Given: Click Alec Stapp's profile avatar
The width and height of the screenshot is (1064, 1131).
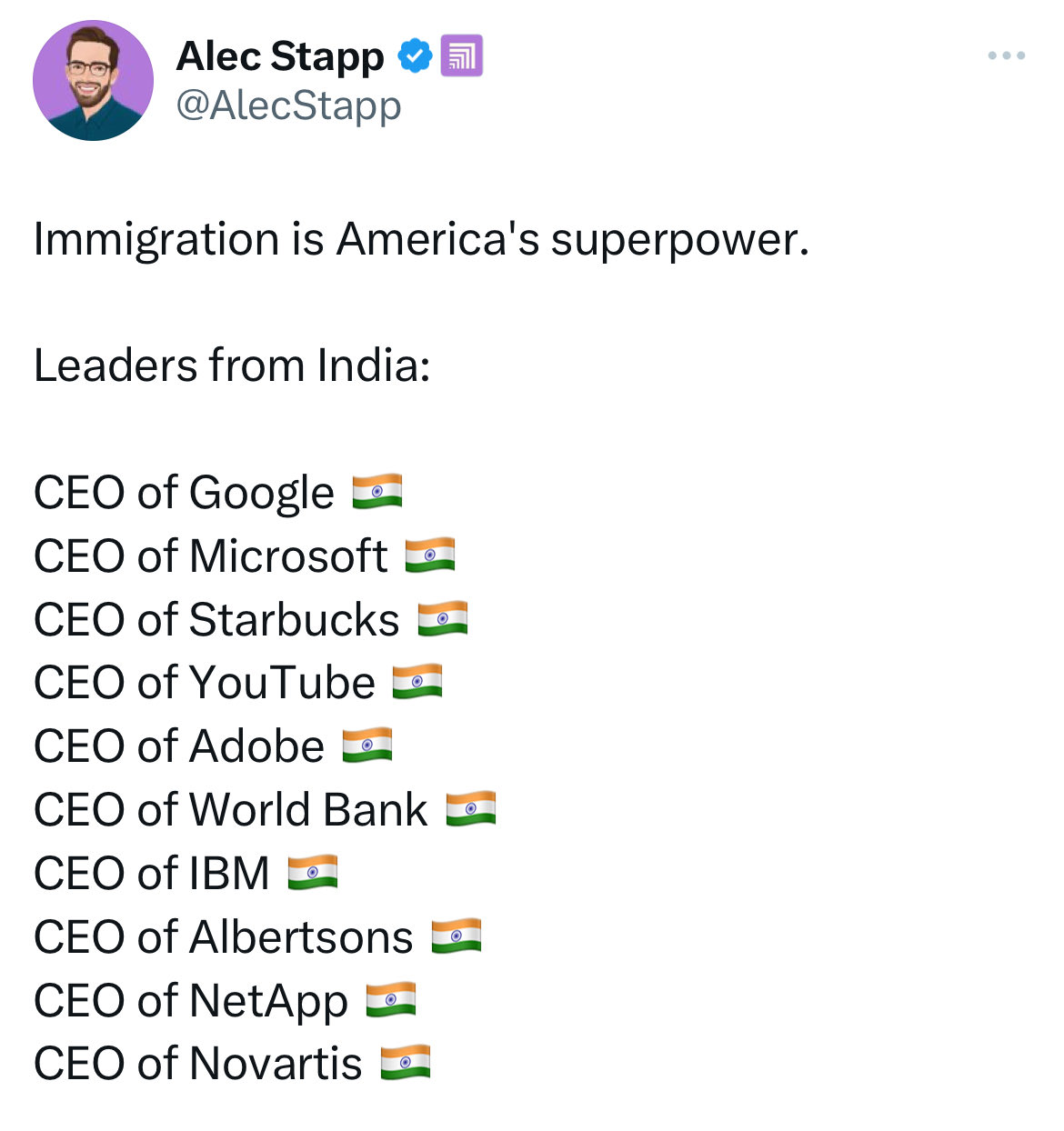Looking at the screenshot, I should [93, 81].
